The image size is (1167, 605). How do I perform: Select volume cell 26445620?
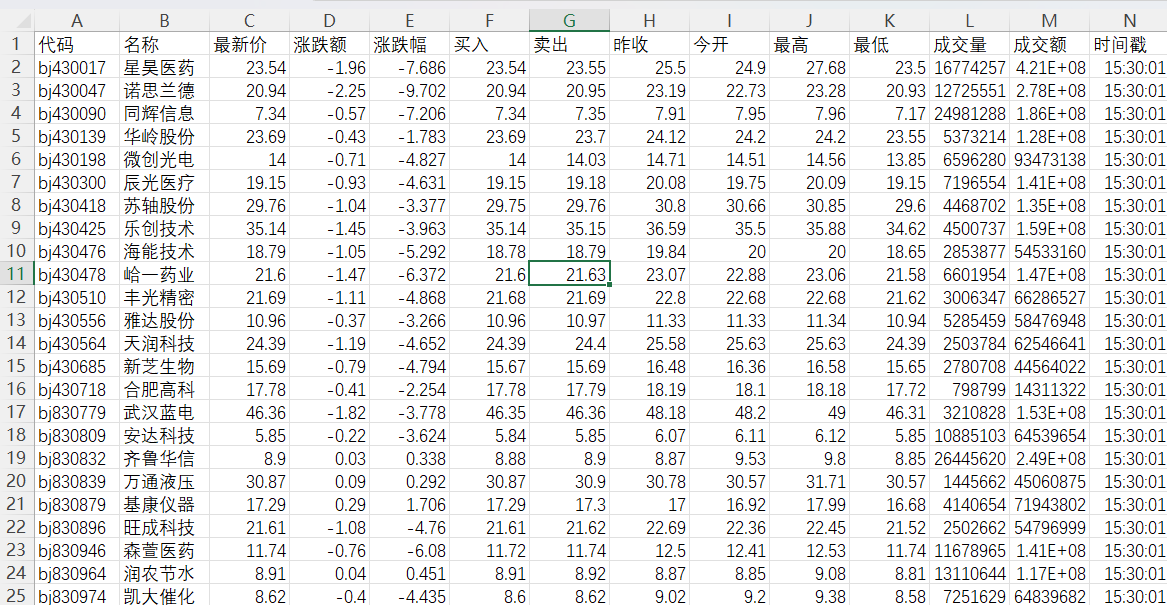tap(970, 458)
